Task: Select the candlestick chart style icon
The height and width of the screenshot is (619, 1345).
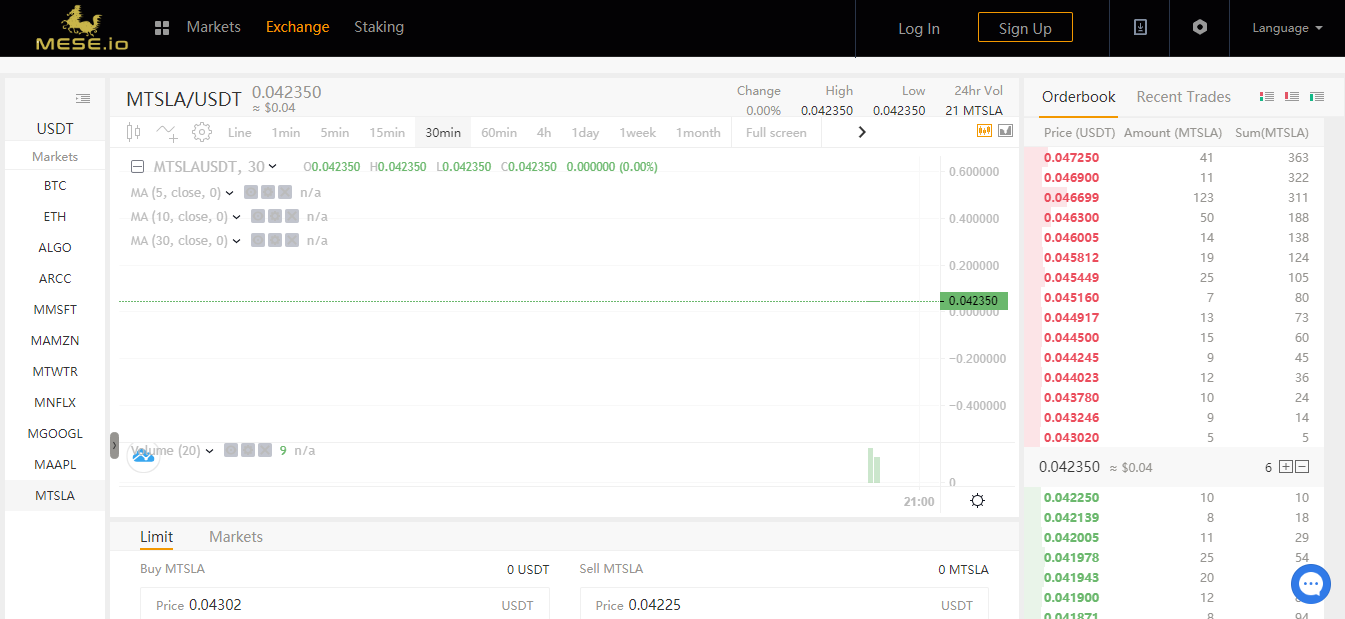Action: [x=135, y=132]
